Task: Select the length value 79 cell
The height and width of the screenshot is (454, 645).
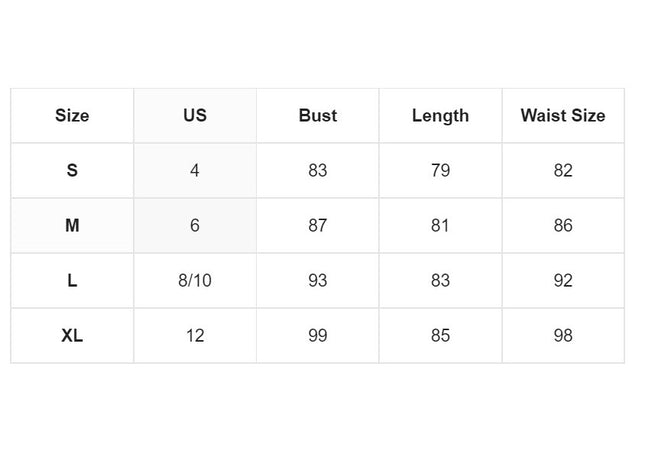Action: coord(441,170)
